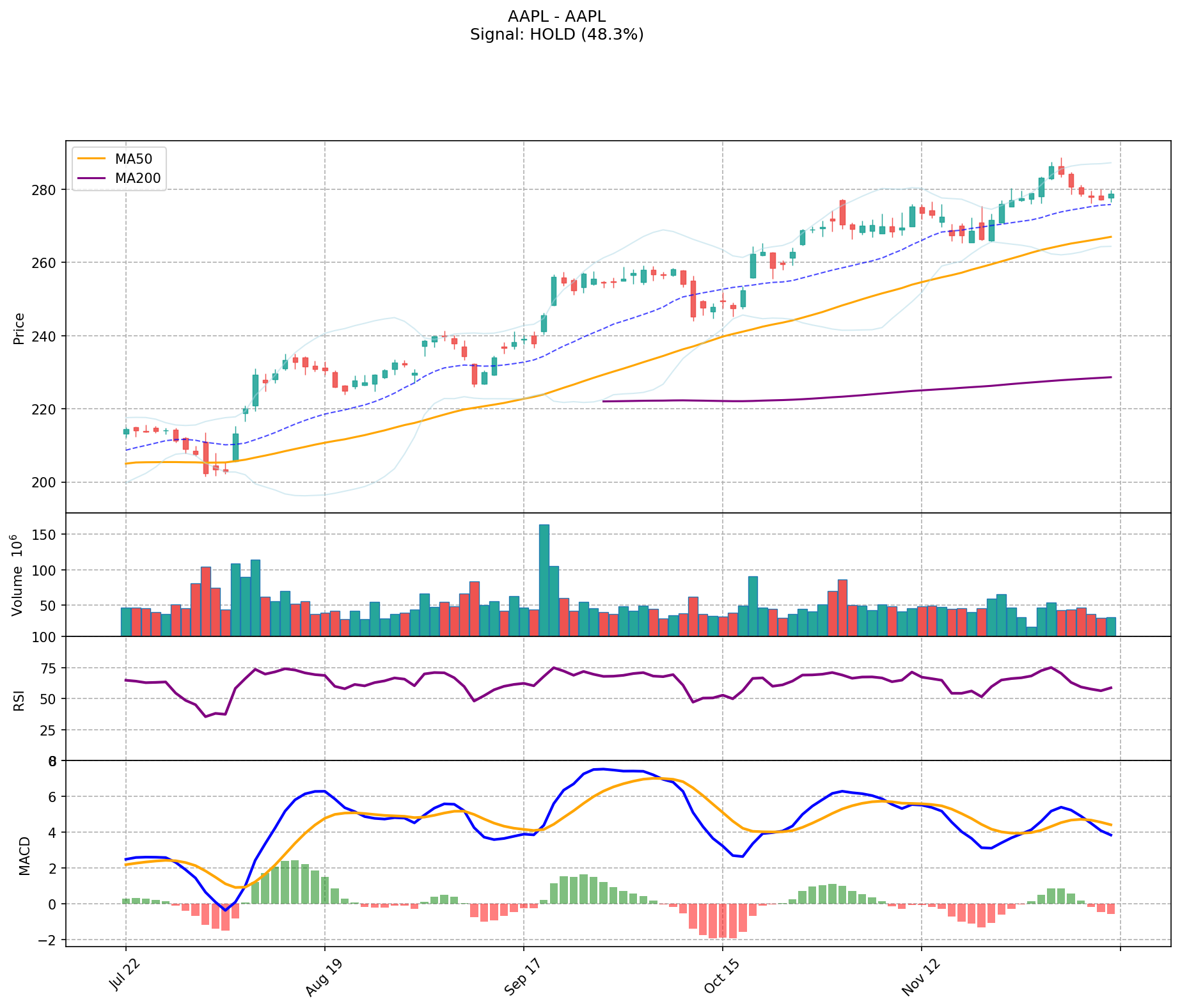Click the Volume axis label

coord(17,574)
